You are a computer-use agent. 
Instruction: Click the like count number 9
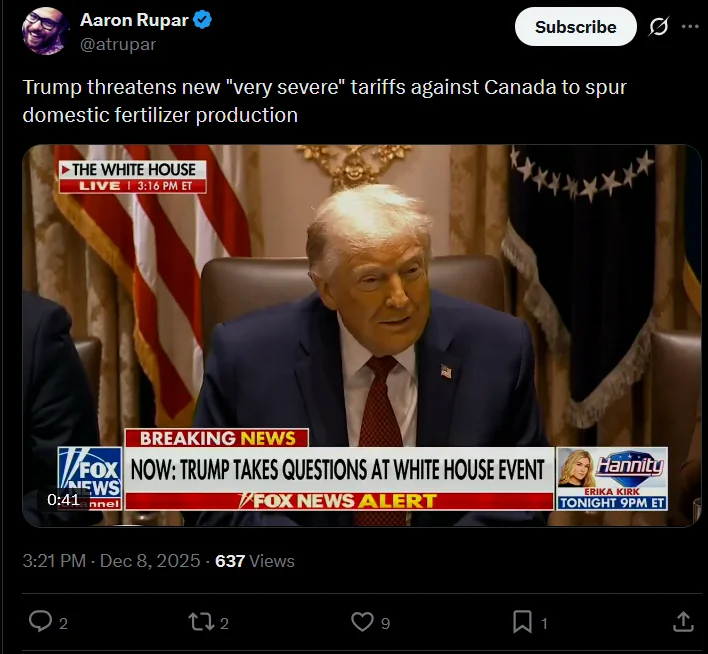coord(385,623)
